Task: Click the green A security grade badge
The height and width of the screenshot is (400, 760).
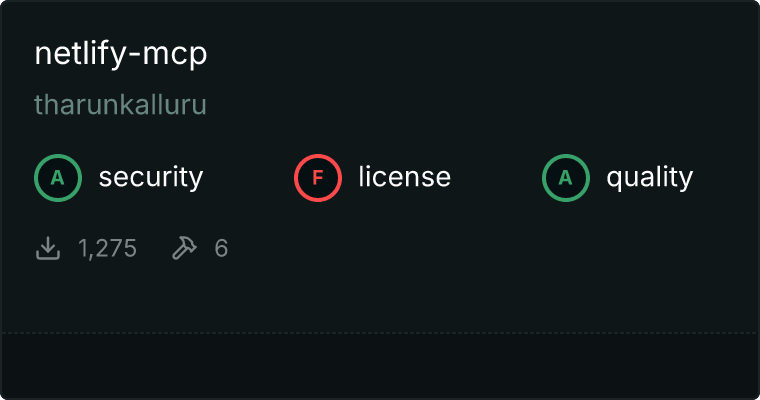Action: (x=58, y=178)
